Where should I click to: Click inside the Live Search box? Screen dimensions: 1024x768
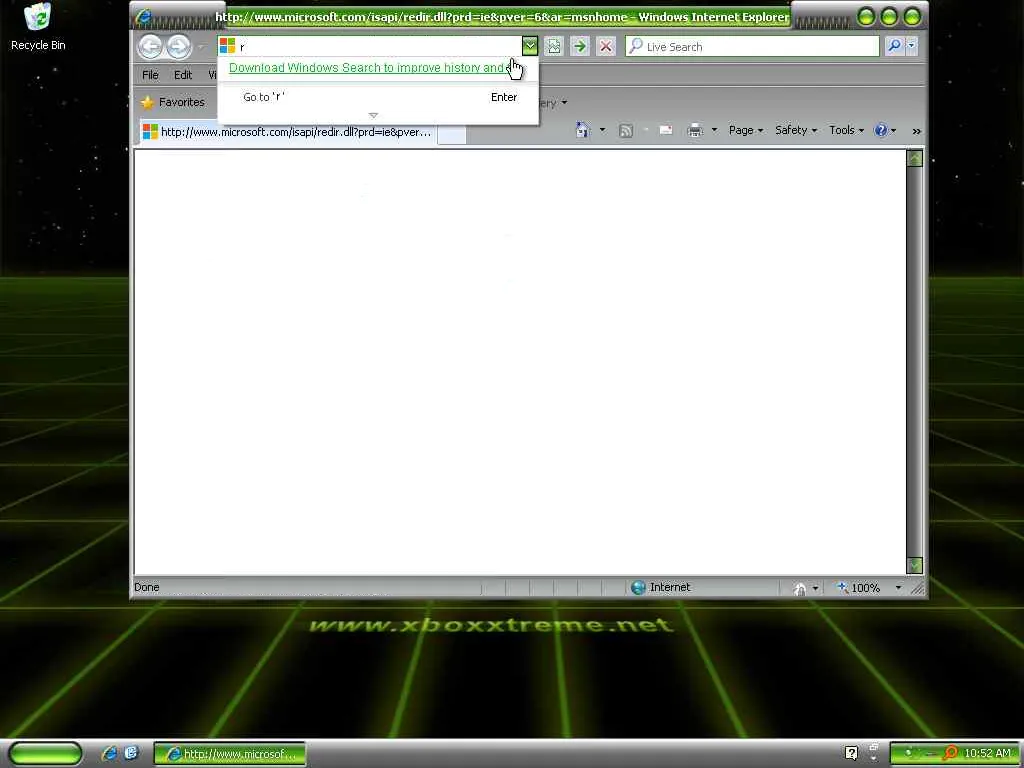(752, 46)
